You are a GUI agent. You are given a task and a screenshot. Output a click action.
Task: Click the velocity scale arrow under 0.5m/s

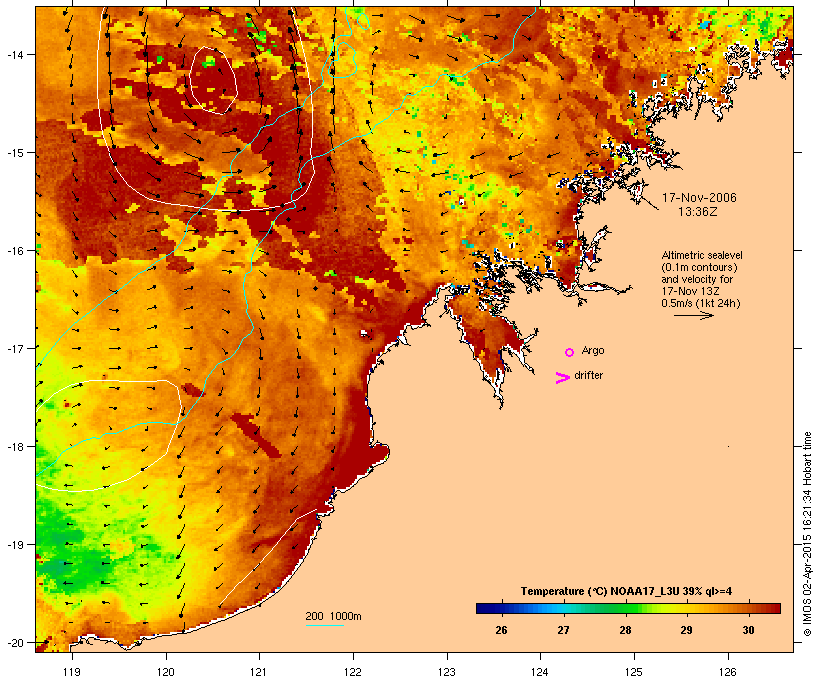693,315
